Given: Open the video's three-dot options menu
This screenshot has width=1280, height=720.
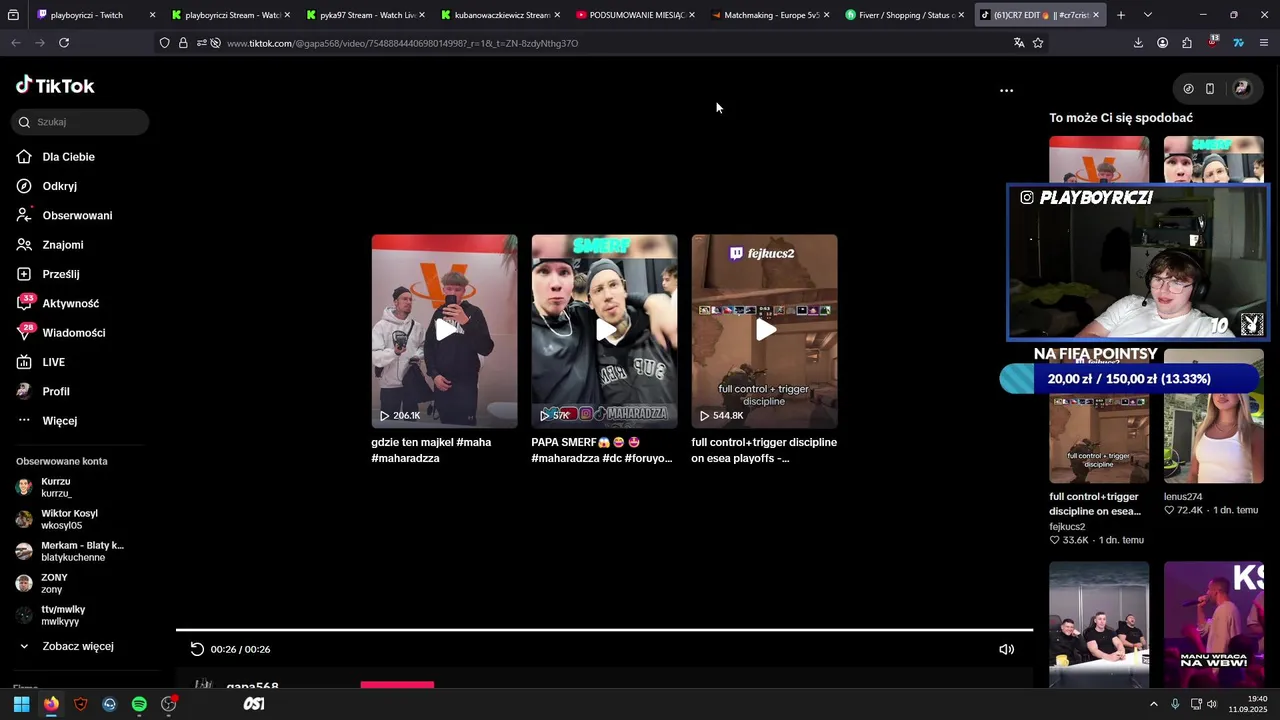Looking at the screenshot, I should [x=1006, y=90].
